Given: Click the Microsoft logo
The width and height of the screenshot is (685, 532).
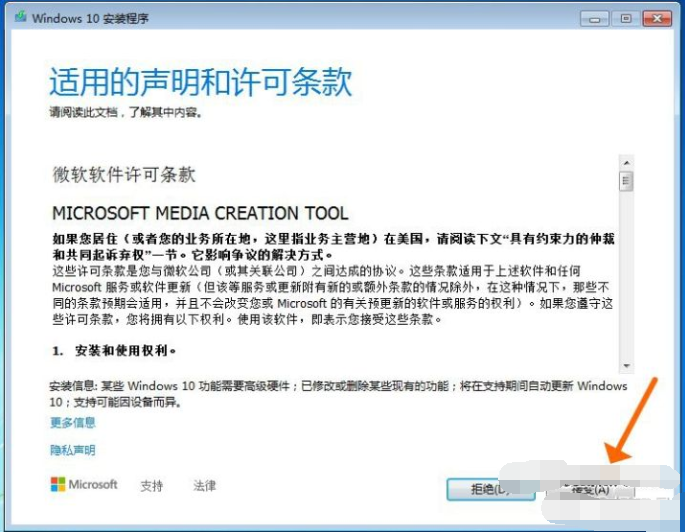Looking at the screenshot, I should pyautogui.click(x=84, y=485).
